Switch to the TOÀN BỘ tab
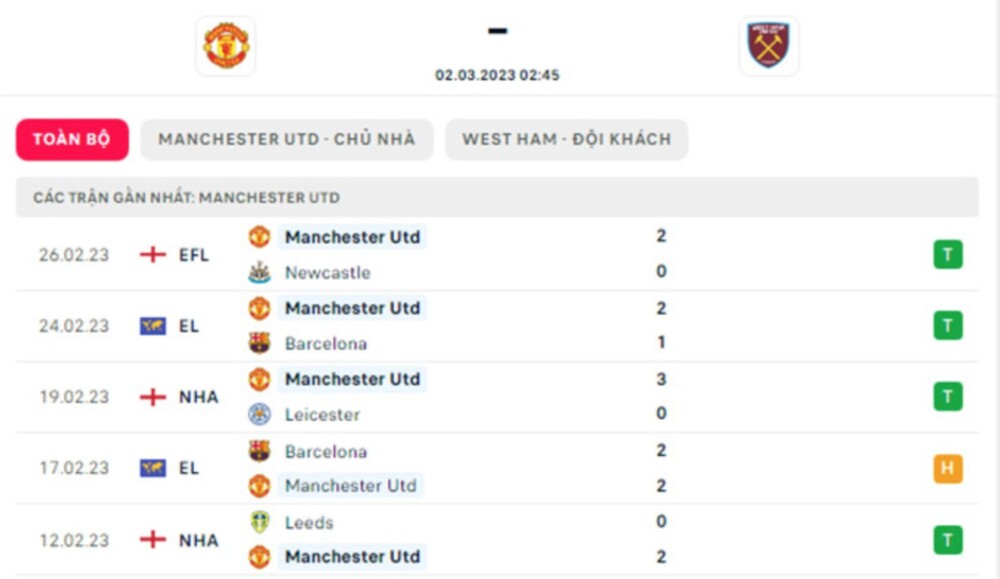Screen dimensions: 1000x579 tap(71, 139)
